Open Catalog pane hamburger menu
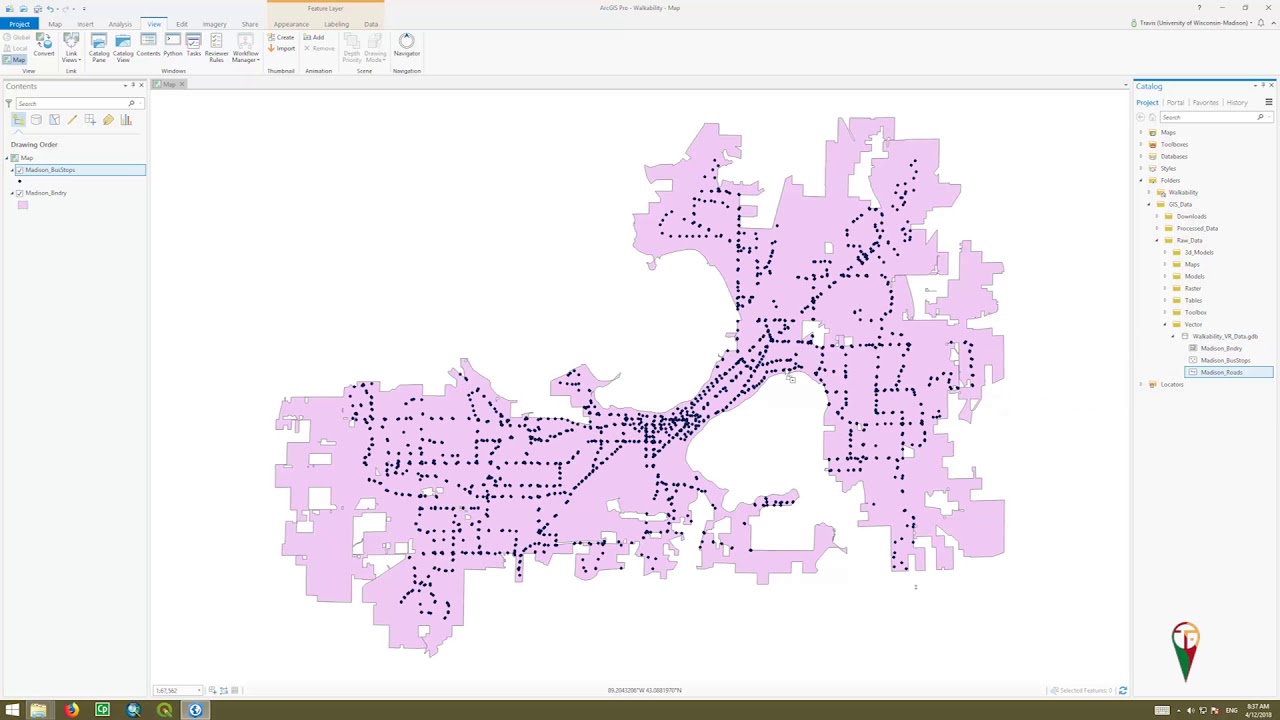The width and height of the screenshot is (1280, 720). [x=1269, y=102]
